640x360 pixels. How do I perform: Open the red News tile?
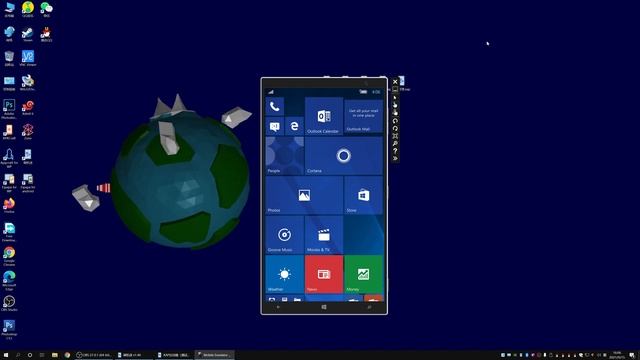pos(324,274)
